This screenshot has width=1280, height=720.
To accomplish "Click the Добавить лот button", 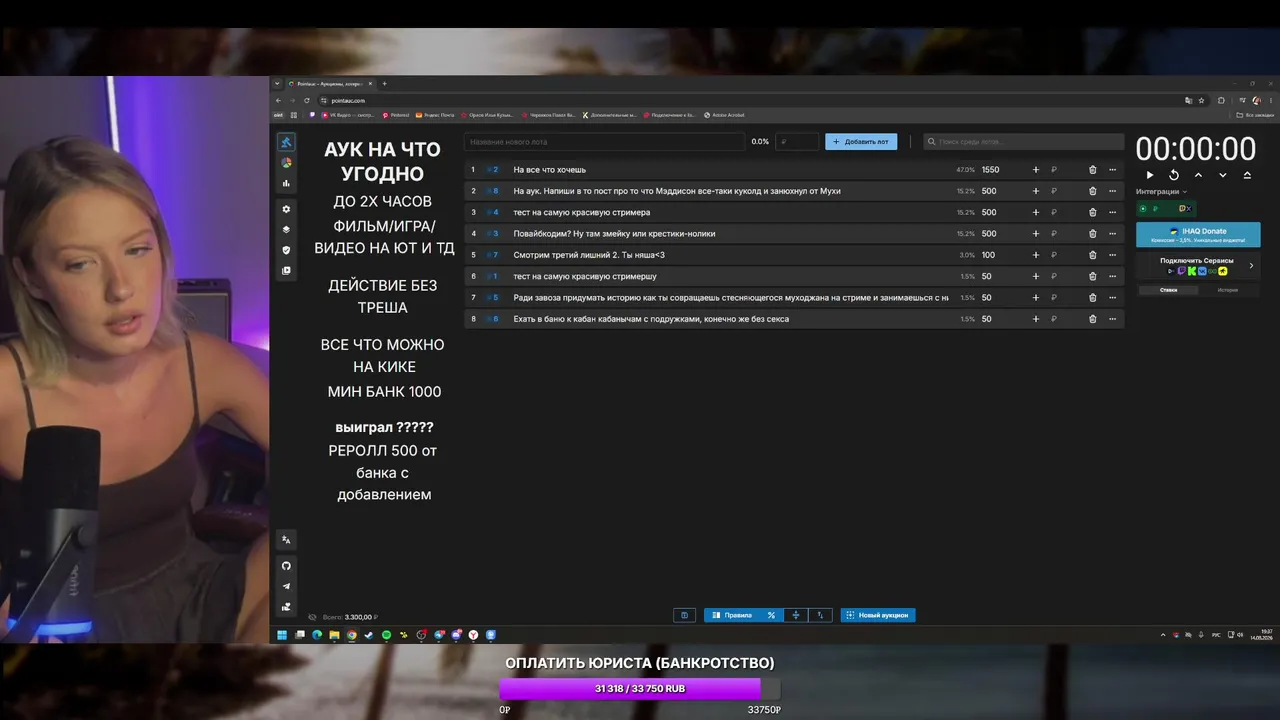I will coord(861,142).
